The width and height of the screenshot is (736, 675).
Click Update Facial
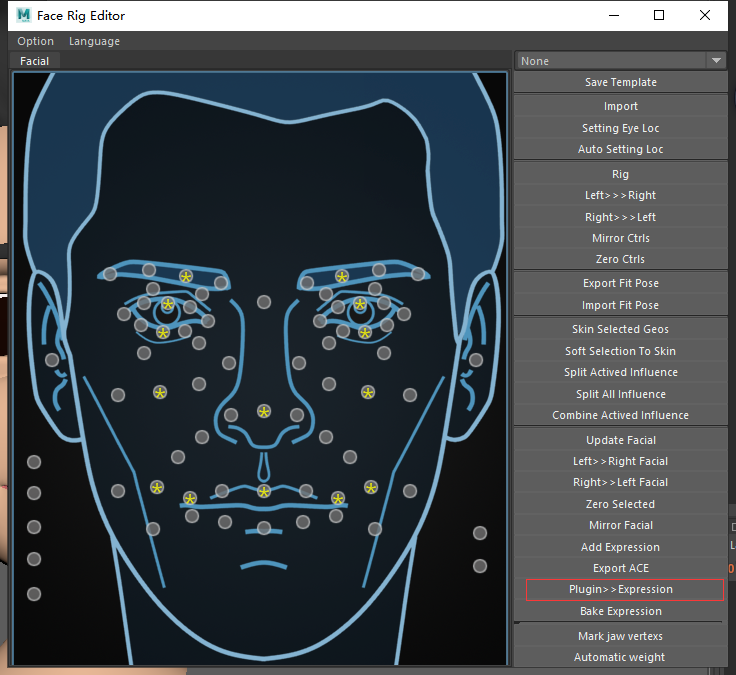621,440
